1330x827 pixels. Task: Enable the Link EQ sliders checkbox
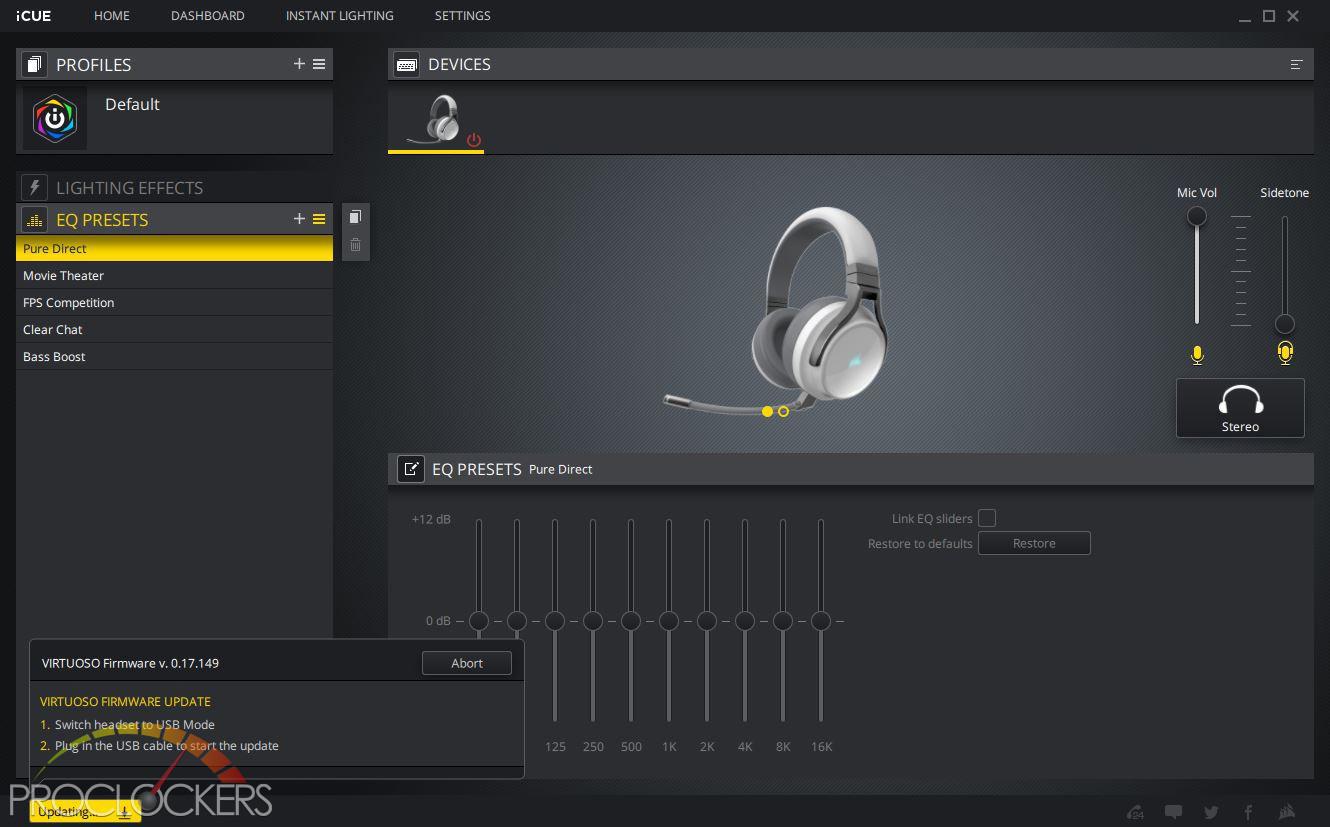[987, 518]
